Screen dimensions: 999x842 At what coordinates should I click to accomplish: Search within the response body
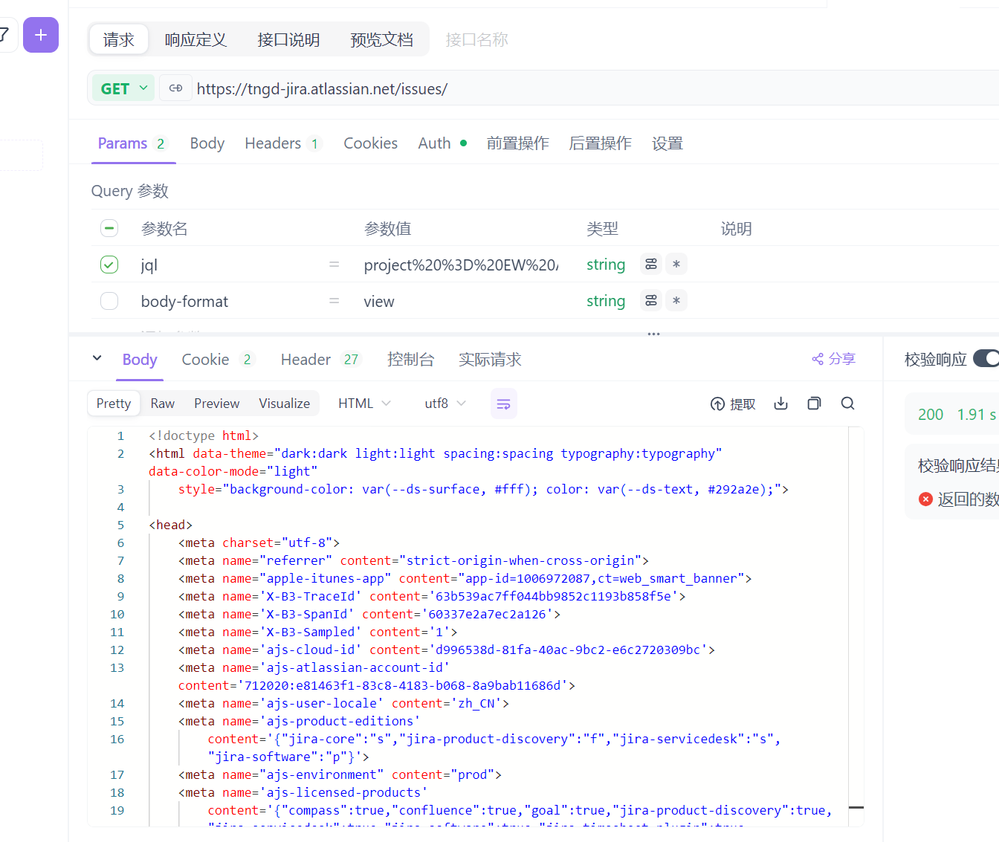pos(847,403)
